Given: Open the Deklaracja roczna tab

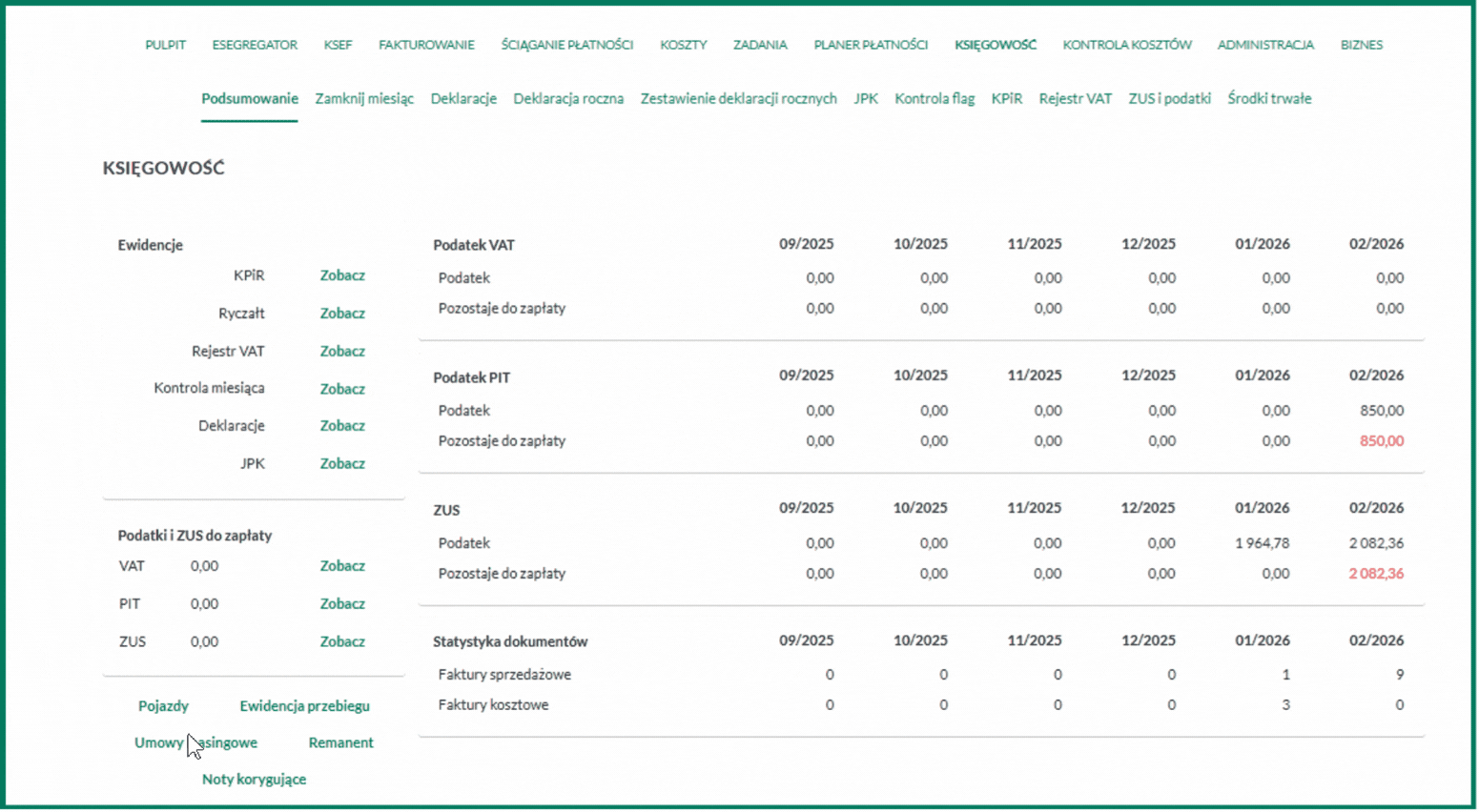Looking at the screenshot, I should (x=568, y=98).
